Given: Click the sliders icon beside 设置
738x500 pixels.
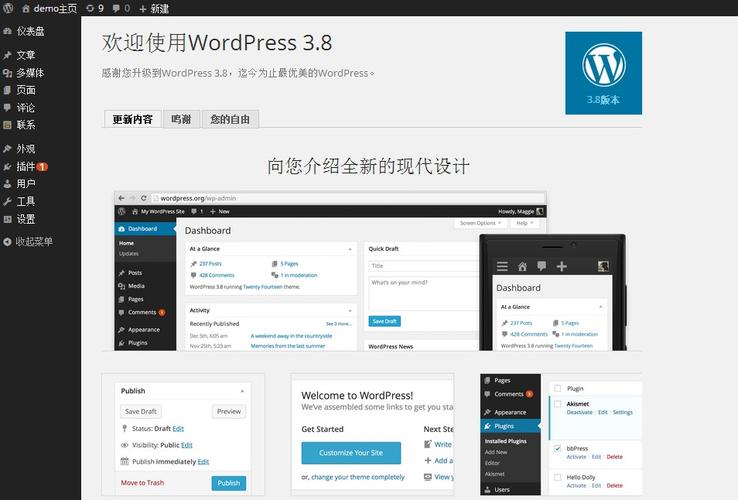Looking at the screenshot, I should (7, 219).
